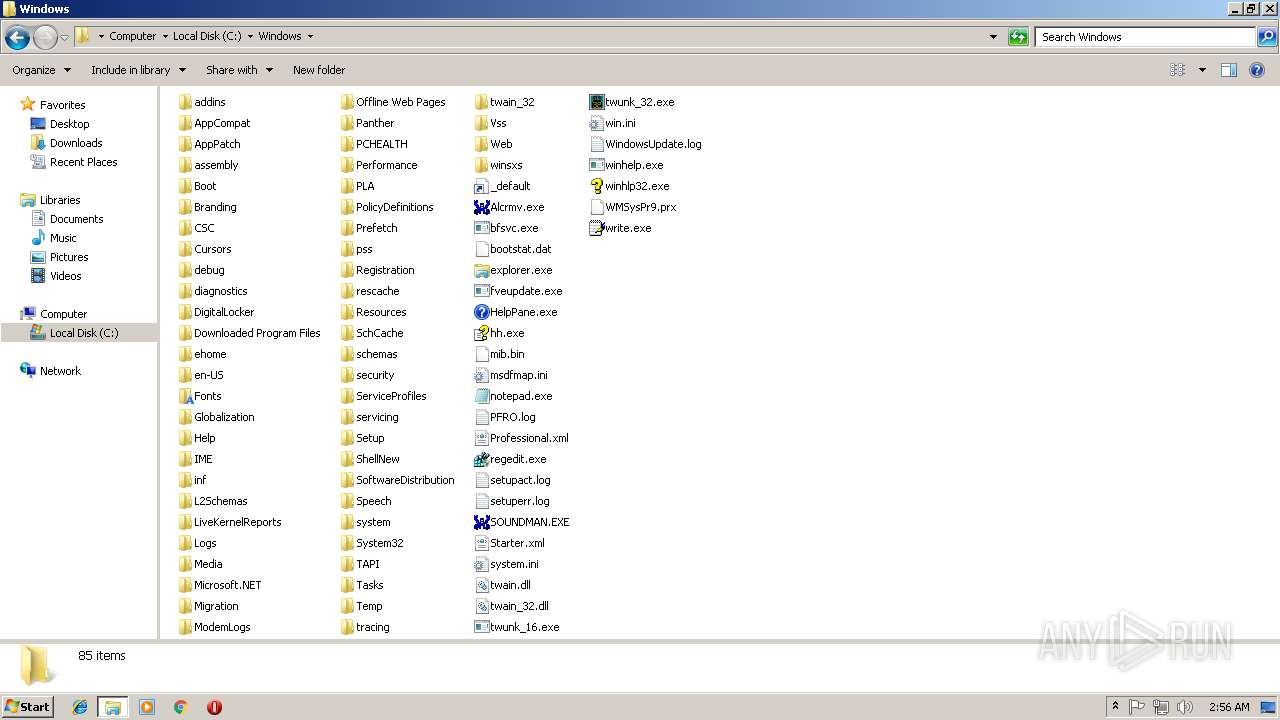Select Recent Places in navigation pane

(x=83, y=162)
